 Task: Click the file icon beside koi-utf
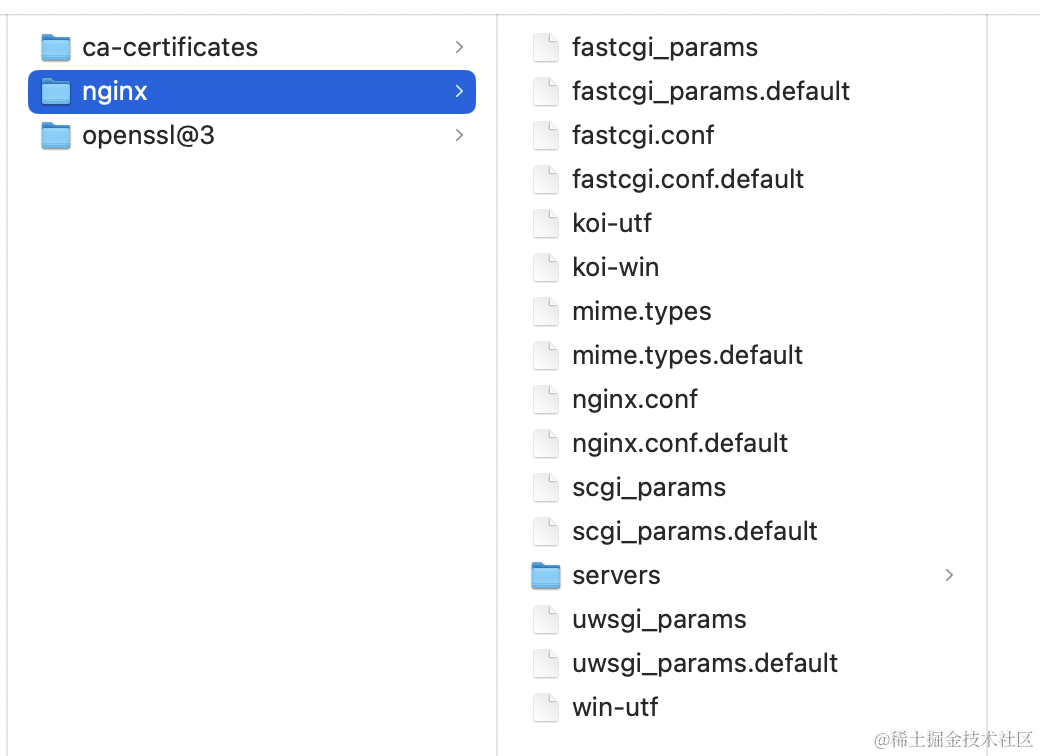(546, 223)
